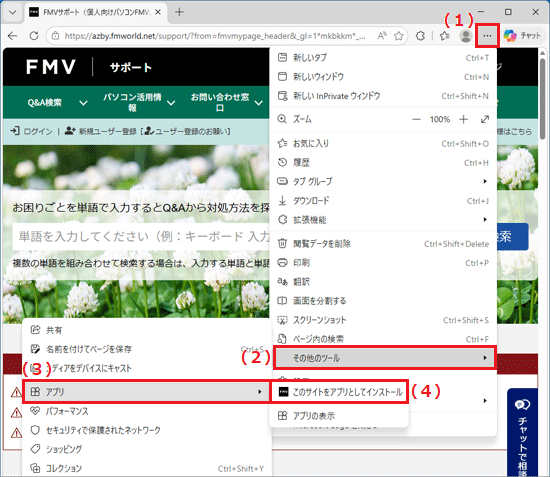Go back to the previous page
Screen dimensions: 550x477
13,35
